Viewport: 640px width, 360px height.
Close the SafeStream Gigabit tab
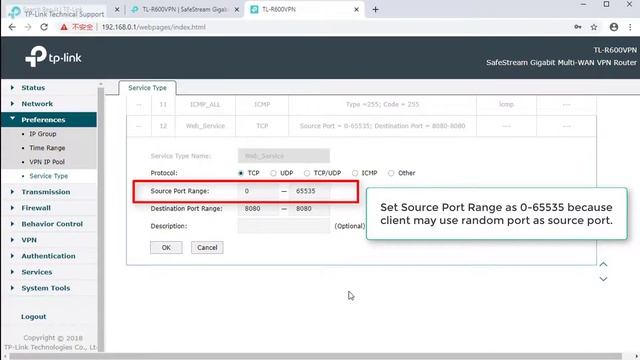point(236,9)
